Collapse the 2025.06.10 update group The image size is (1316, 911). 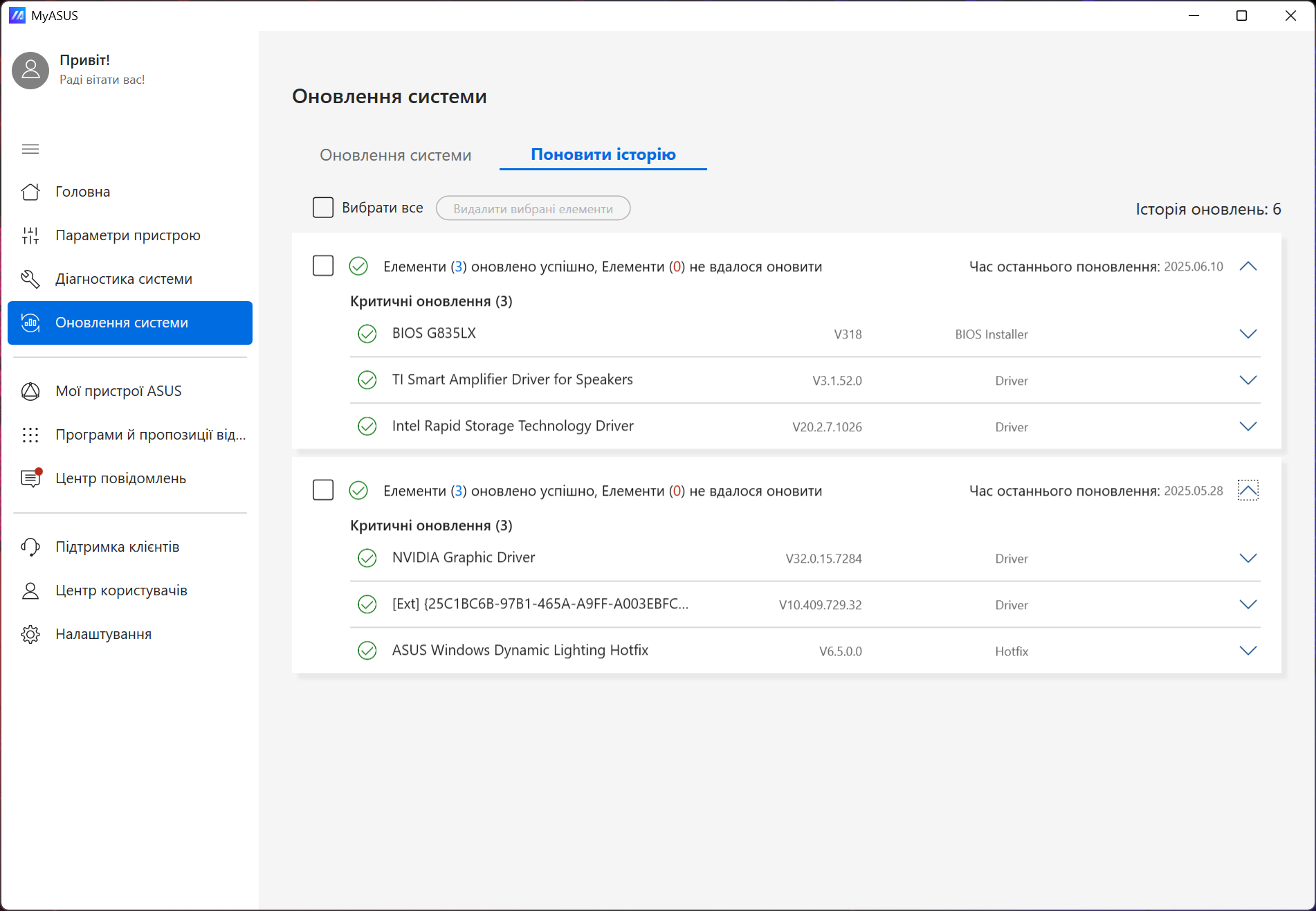pyautogui.click(x=1248, y=267)
